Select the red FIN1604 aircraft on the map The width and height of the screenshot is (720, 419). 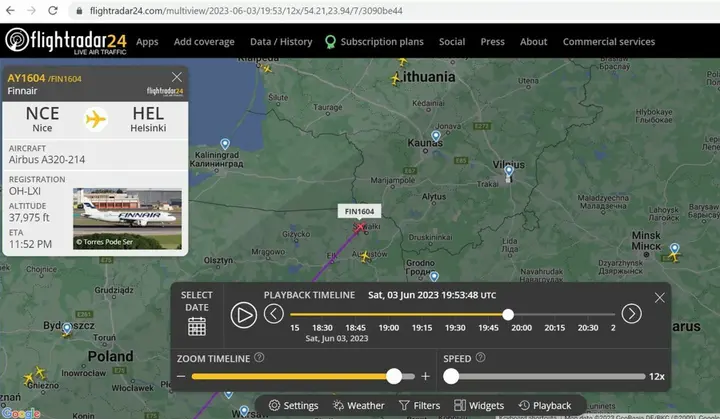click(359, 227)
